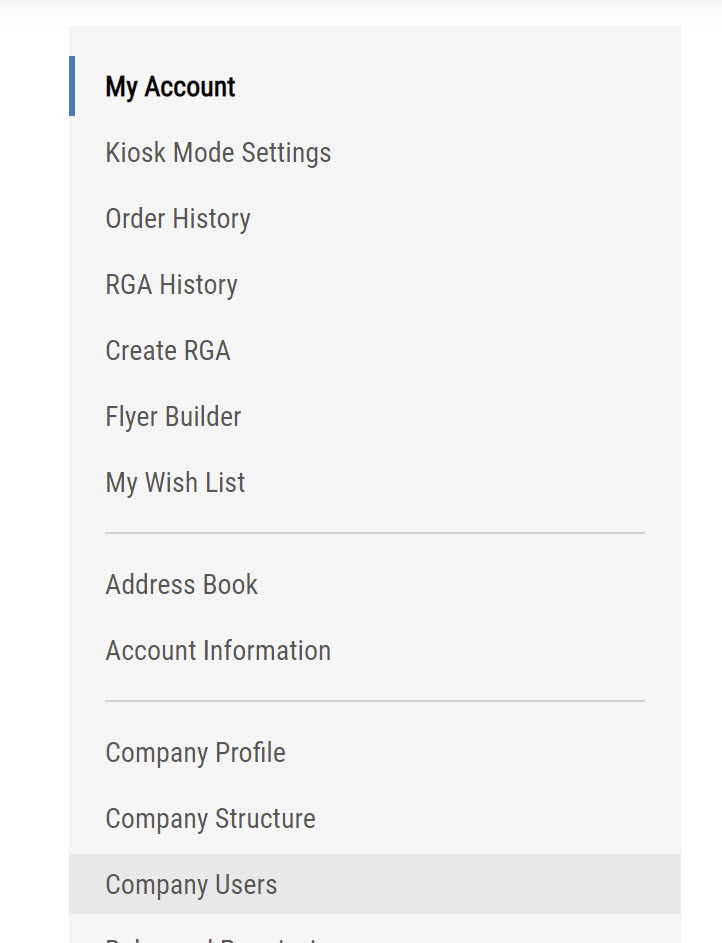
Task: Select Flyer Builder above My Wish List
Action: 173,417
